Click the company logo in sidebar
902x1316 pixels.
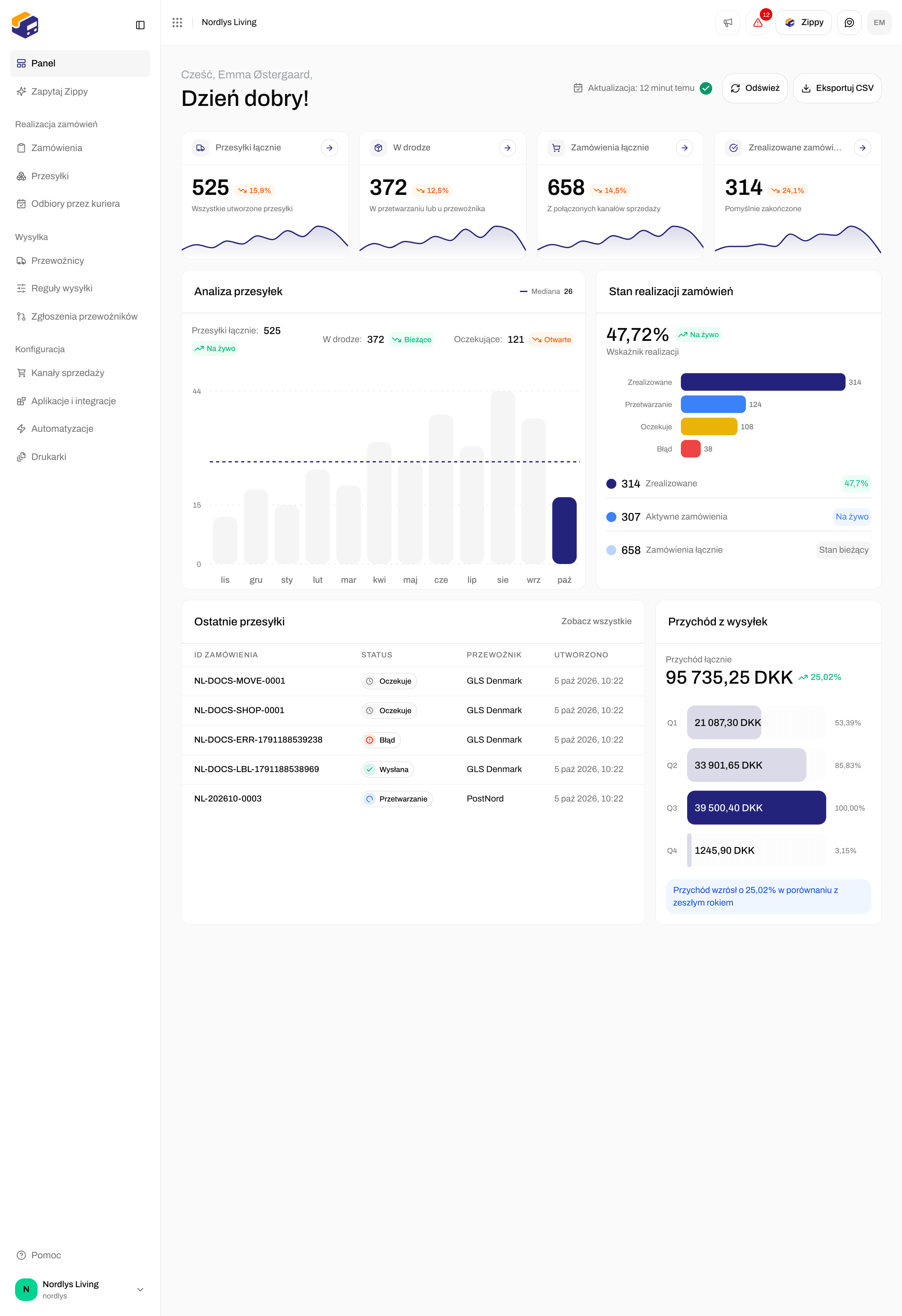25,25
